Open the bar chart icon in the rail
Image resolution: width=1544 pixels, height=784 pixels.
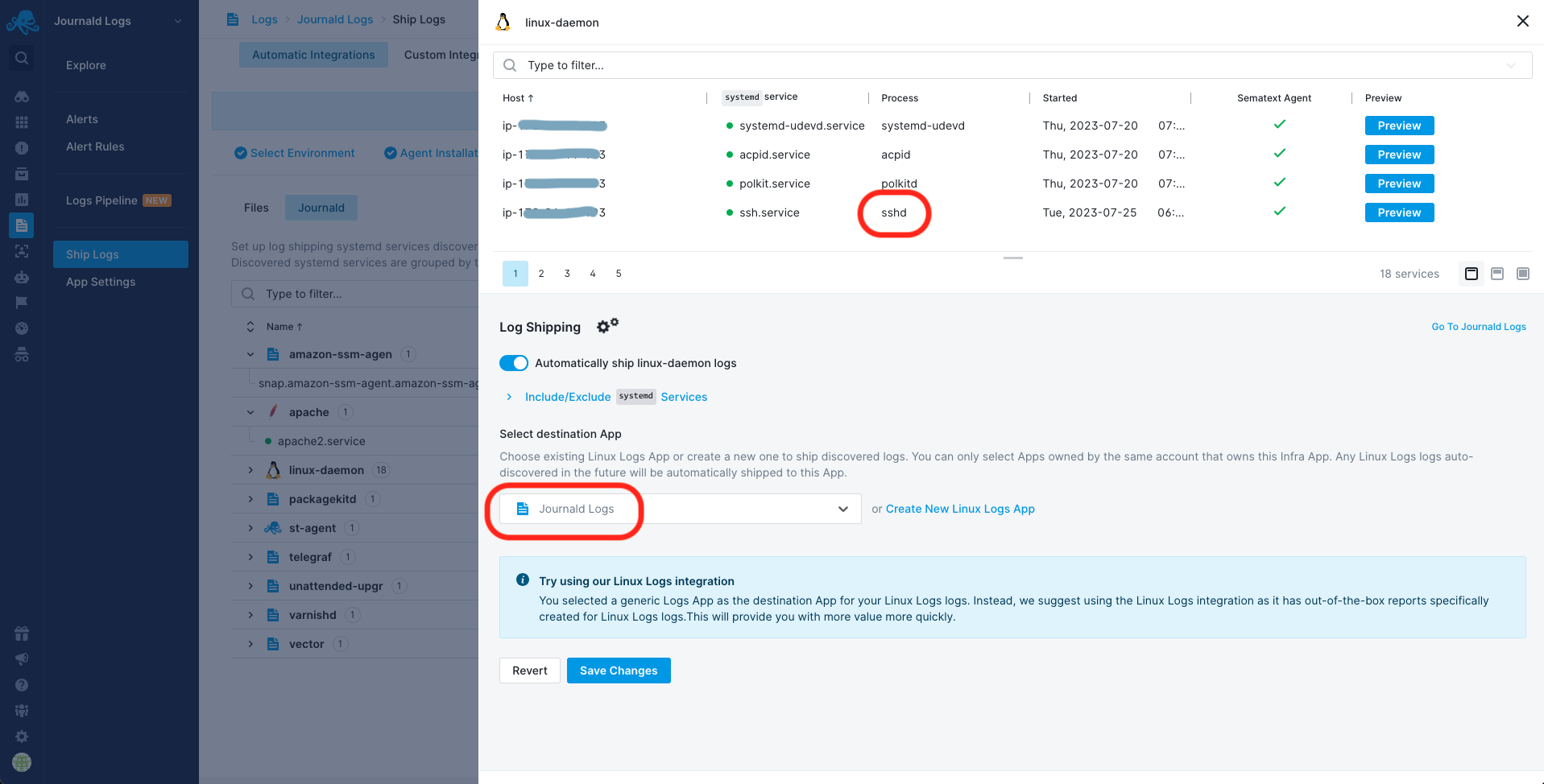pos(22,200)
